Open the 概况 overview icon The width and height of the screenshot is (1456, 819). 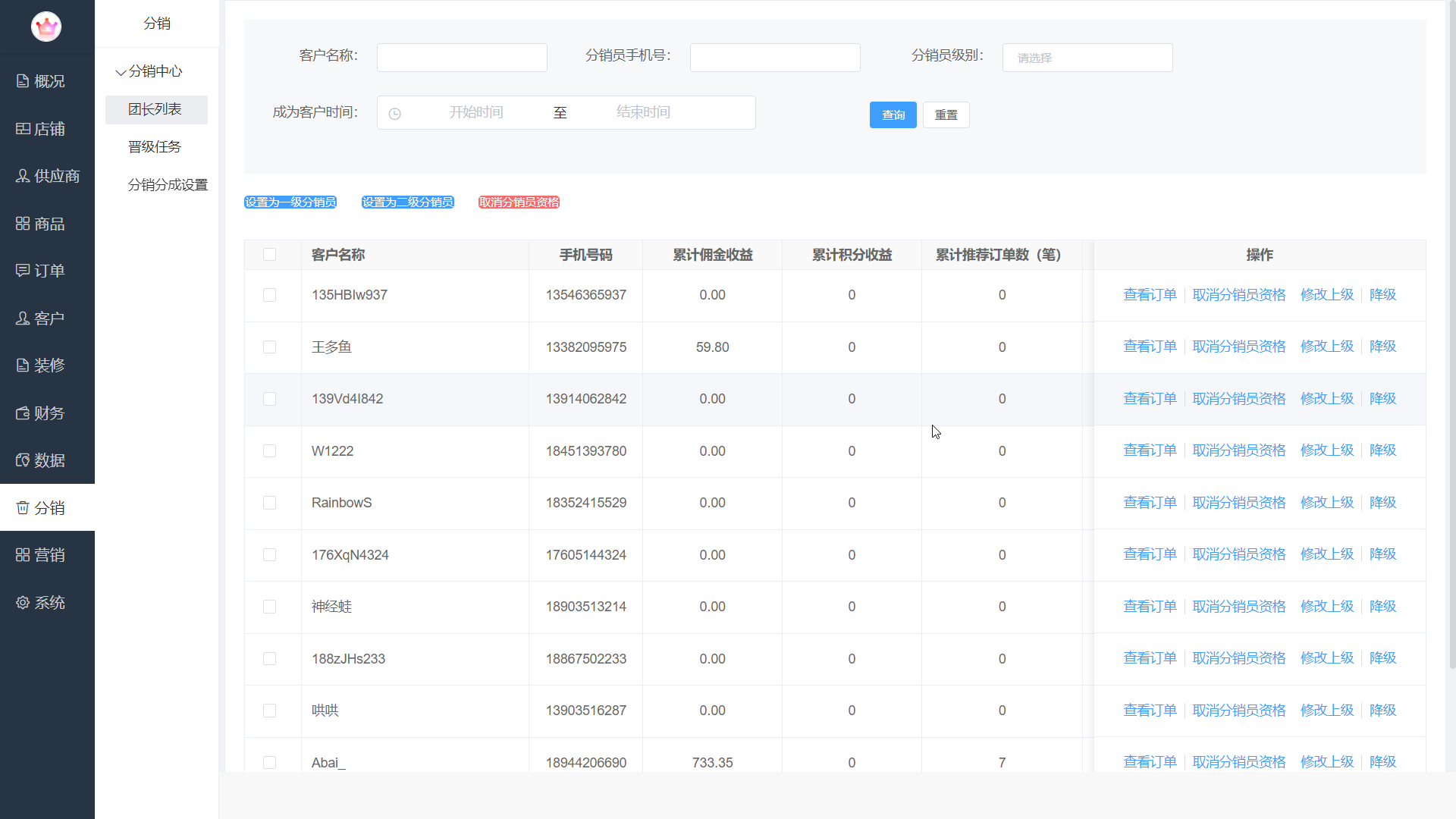tap(23, 81)
